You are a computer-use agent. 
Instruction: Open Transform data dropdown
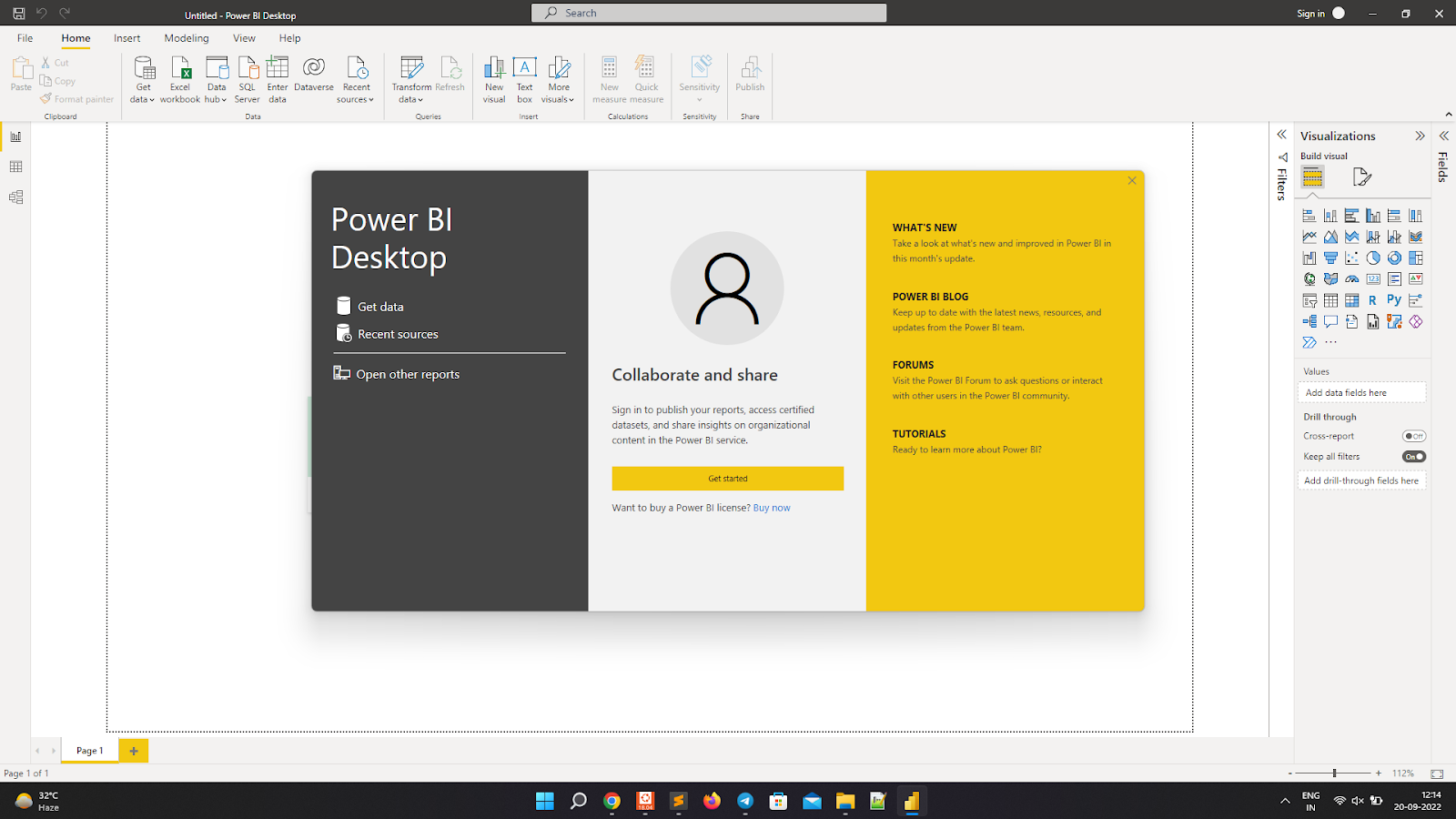(x=411, y=80)
